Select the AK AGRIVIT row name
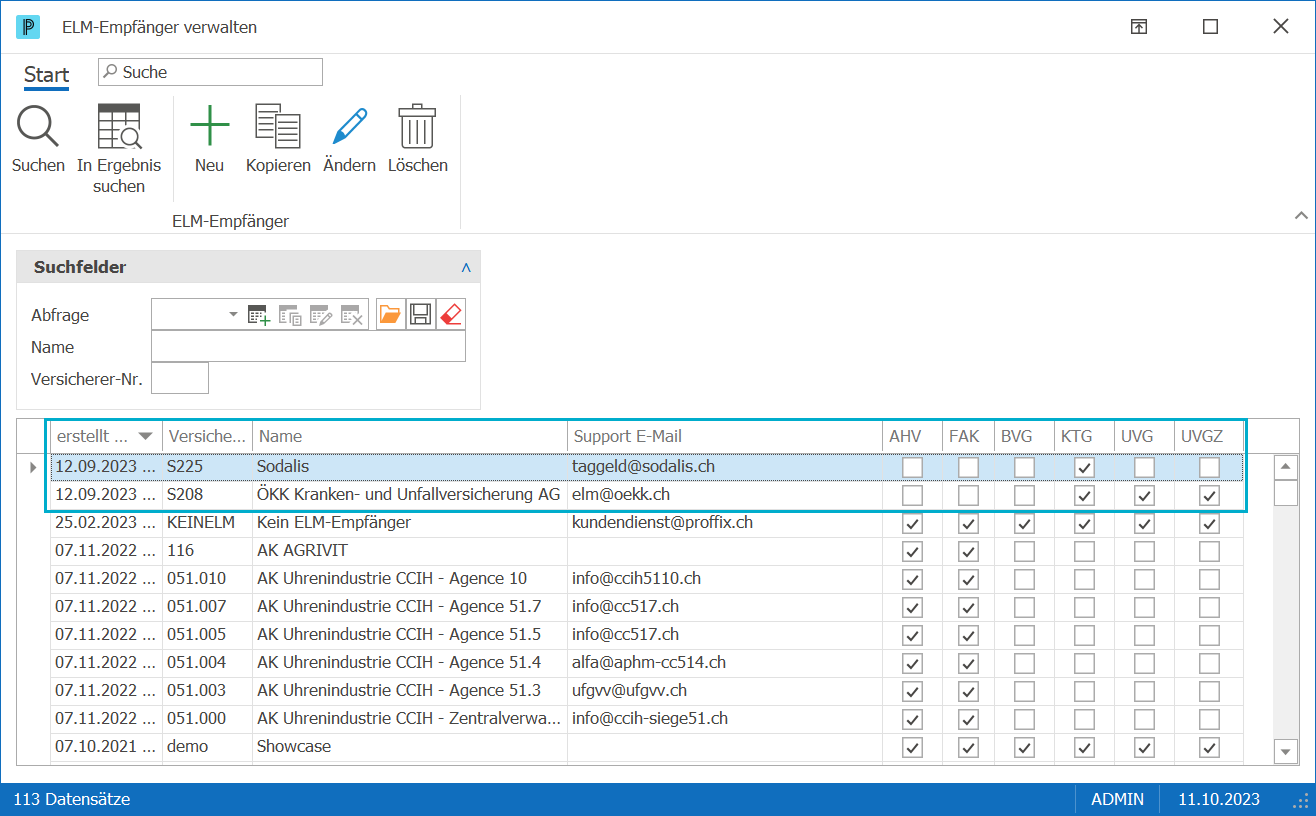This screenshot has width=1316, height=816. (302, 551)
